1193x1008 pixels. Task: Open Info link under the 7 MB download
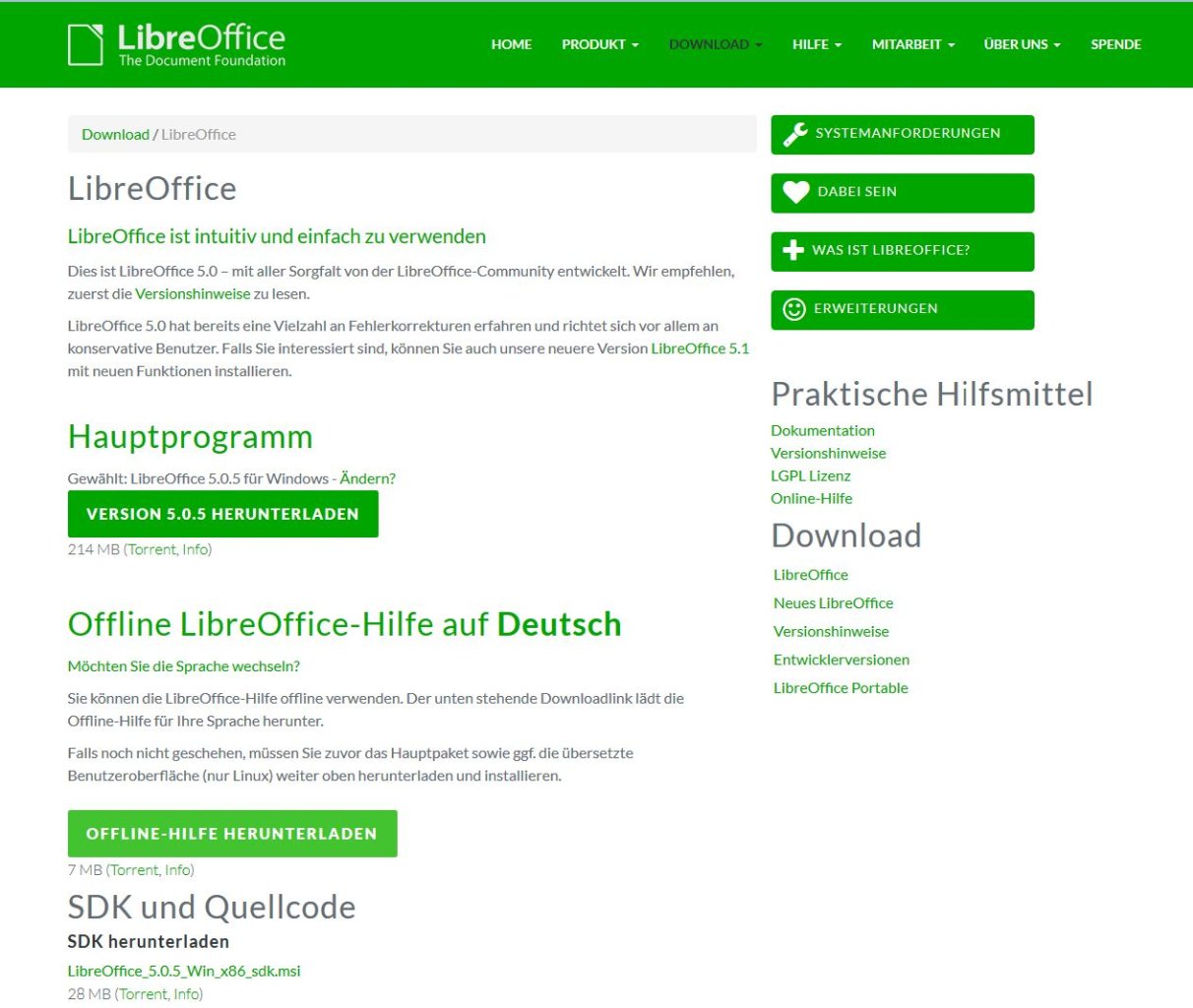click(x=177, y=870)
